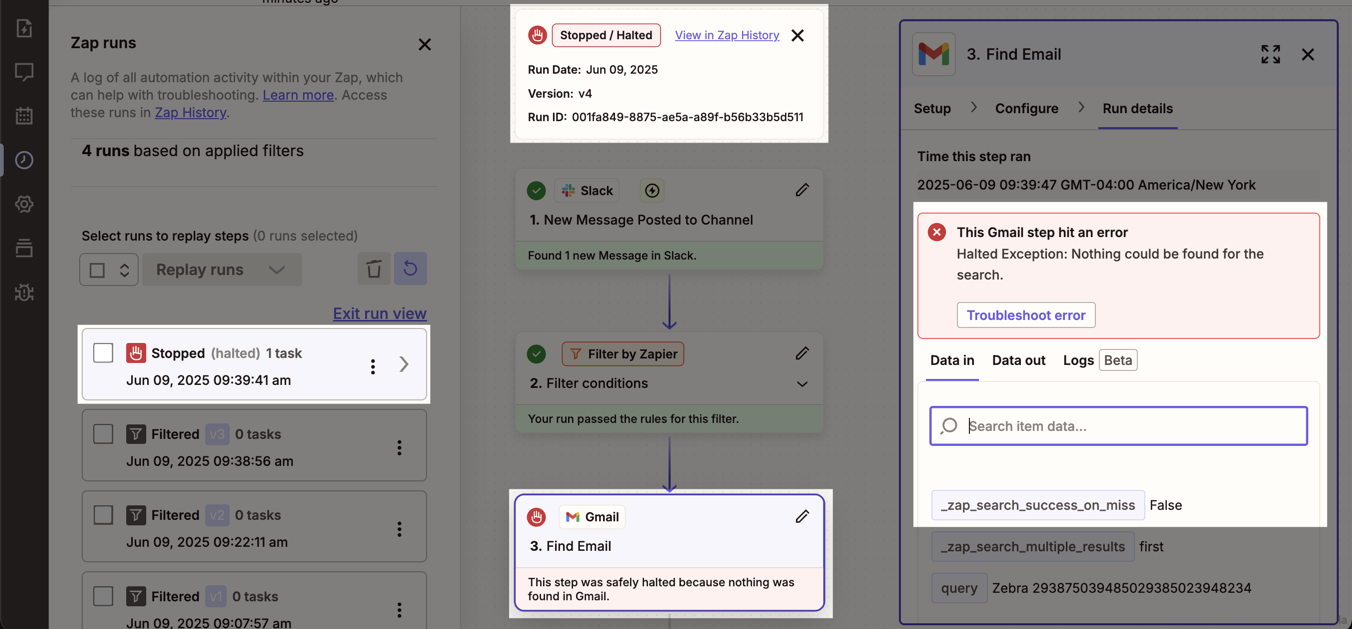Check the Filtered v3 run checkbox

[x=103, y=434]
